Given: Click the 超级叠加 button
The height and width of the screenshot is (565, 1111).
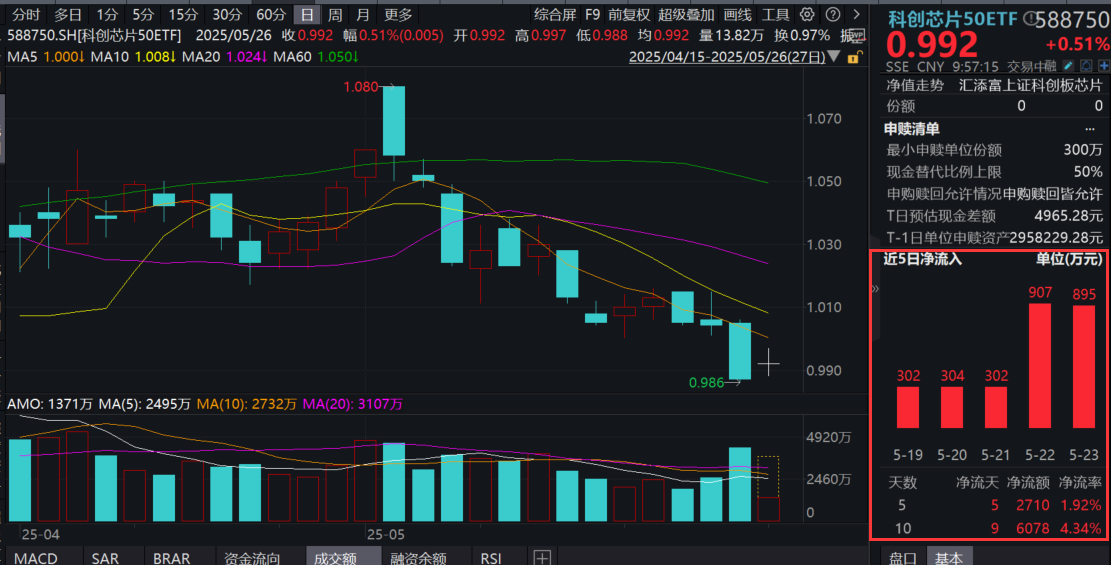Looking at the screenshot, I should (x=686, y=15).
